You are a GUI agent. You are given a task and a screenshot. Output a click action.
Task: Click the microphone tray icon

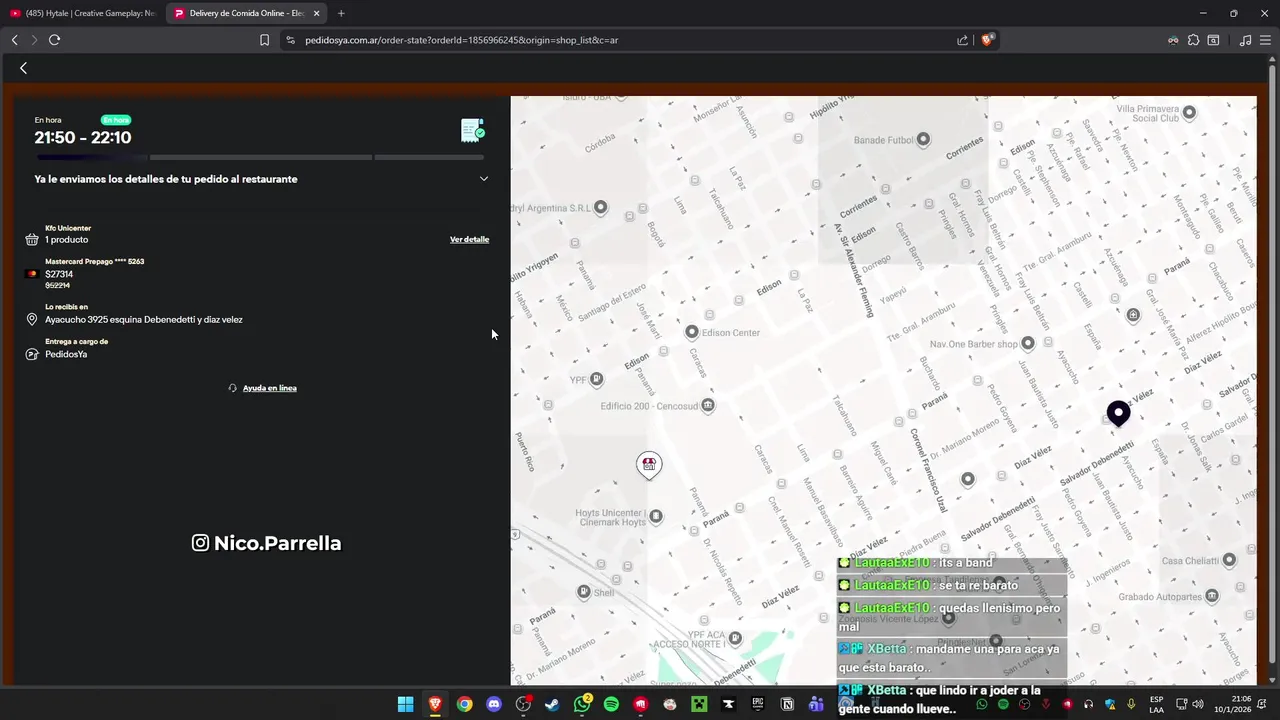[1131, 704]
